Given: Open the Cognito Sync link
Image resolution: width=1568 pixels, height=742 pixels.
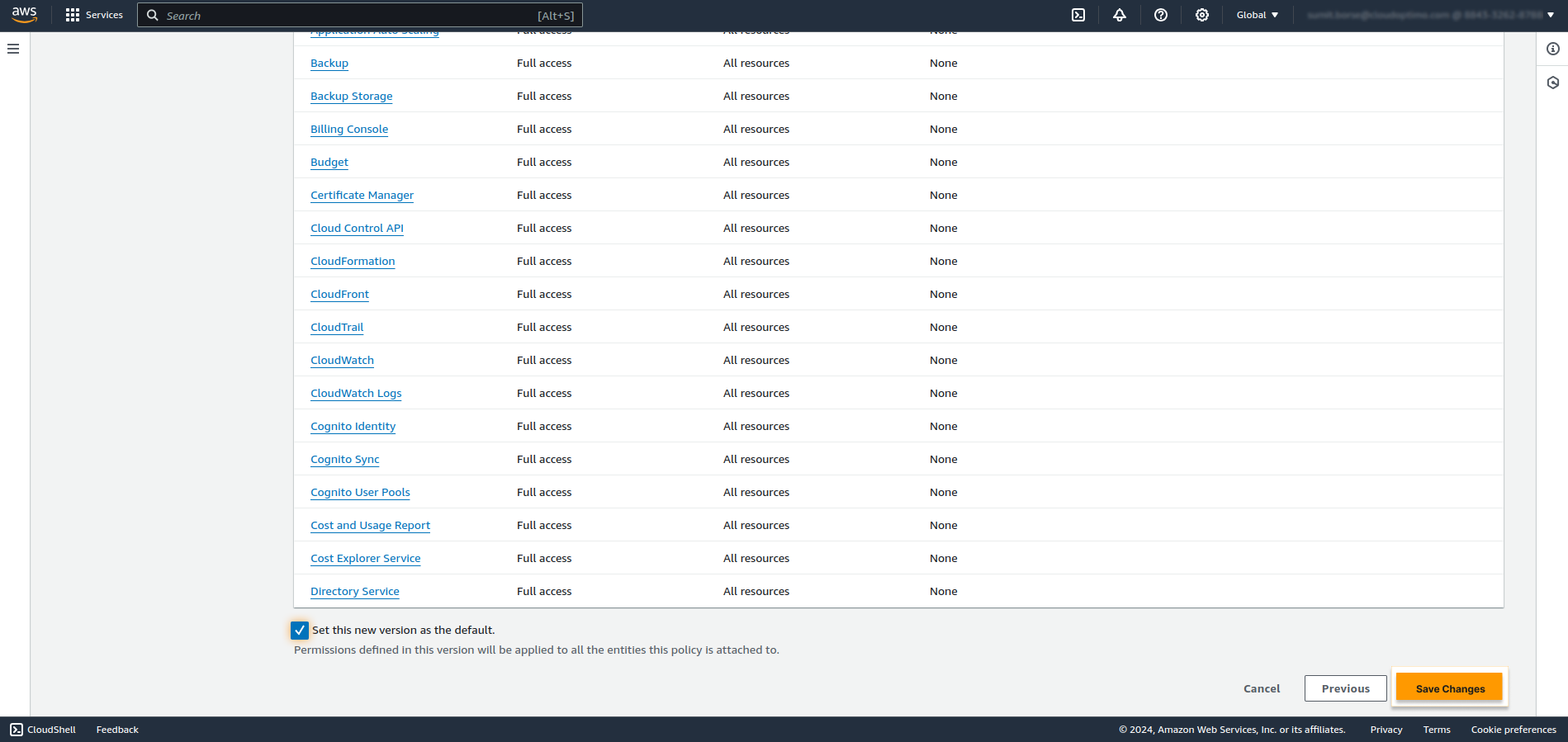Looking at the screenshot, I should 345,459.
